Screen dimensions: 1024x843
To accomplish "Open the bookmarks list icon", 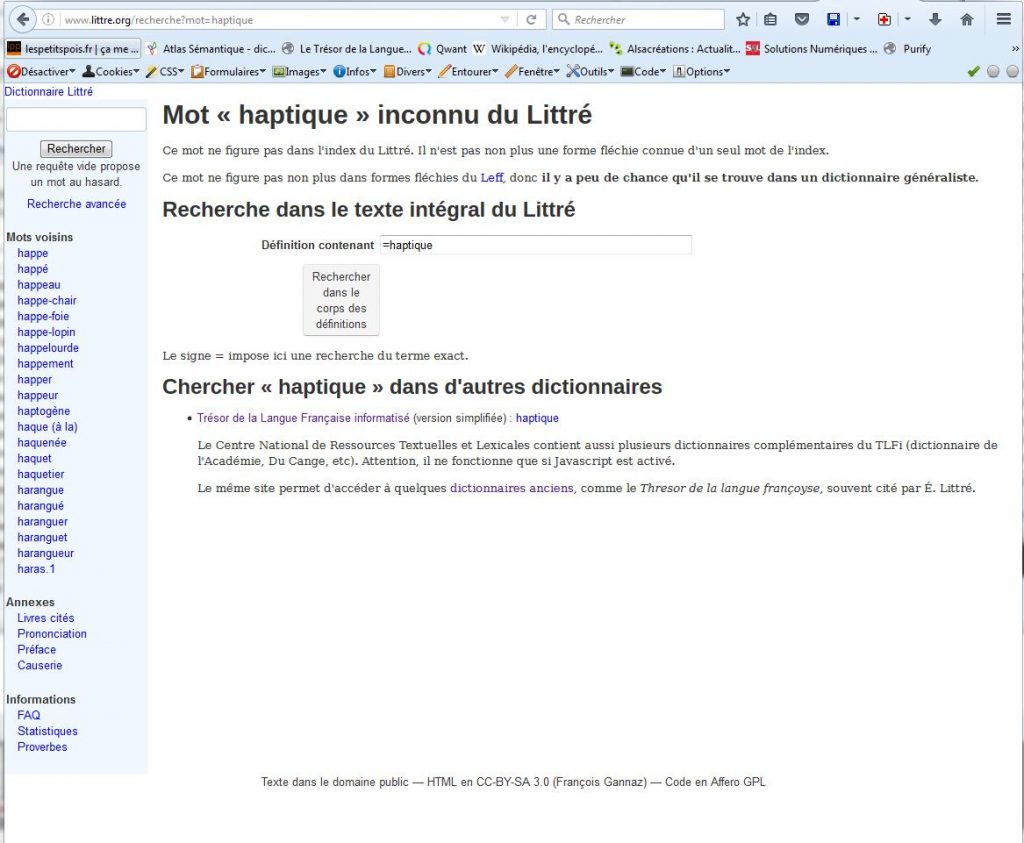I will (770, 19).
